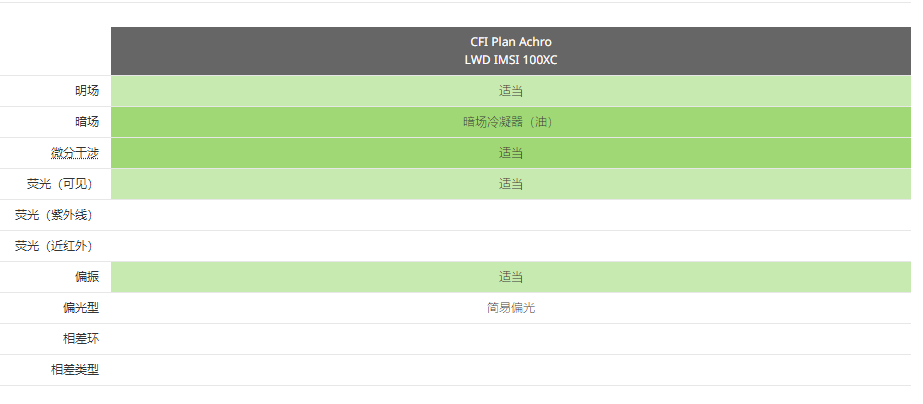Image resolution: width=923 pixels, height=404 pixels.
Task: Click the 适当 cell in 偏振 row
Action: coord(511,277)
